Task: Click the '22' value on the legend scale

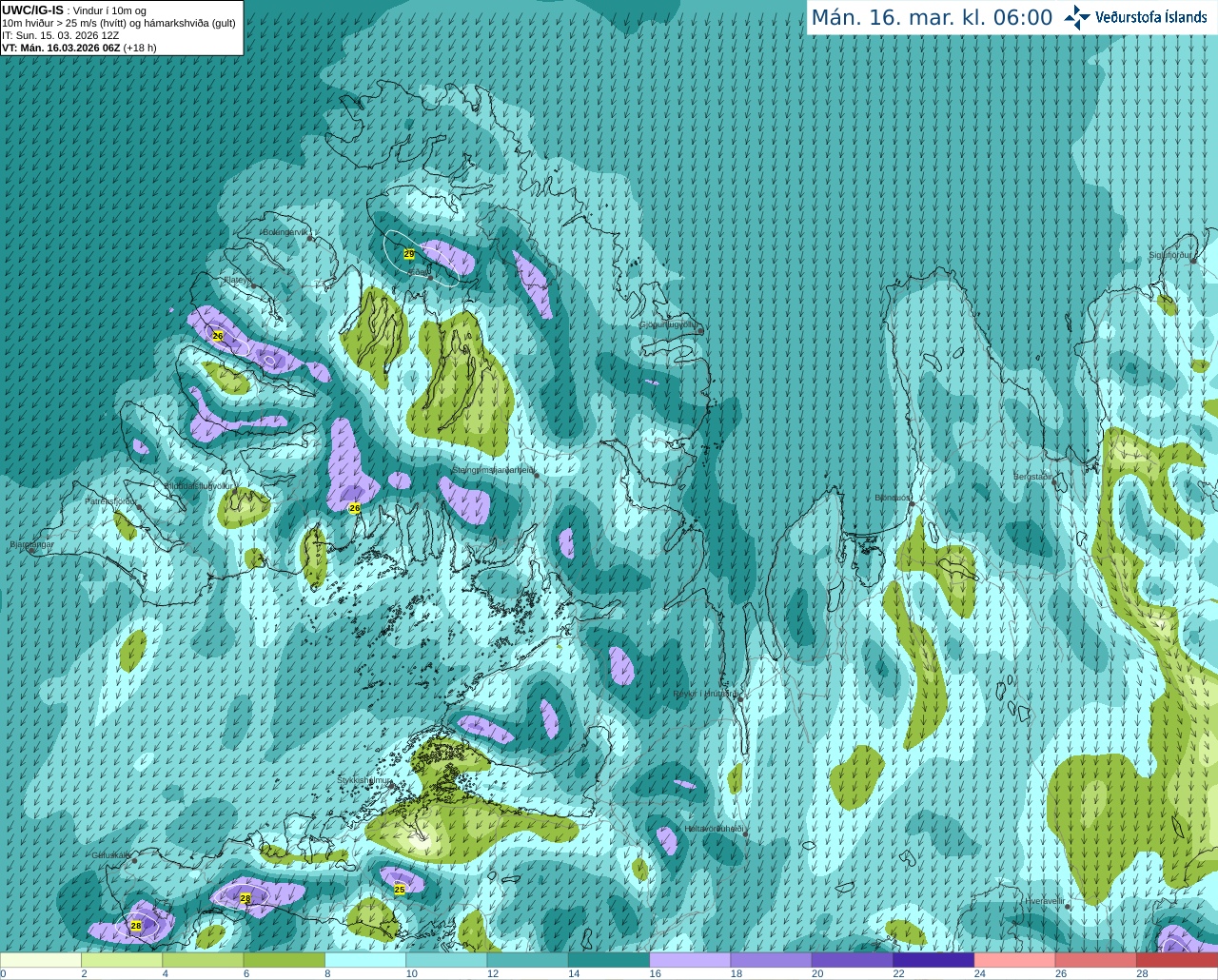Action: click(898, 973)
